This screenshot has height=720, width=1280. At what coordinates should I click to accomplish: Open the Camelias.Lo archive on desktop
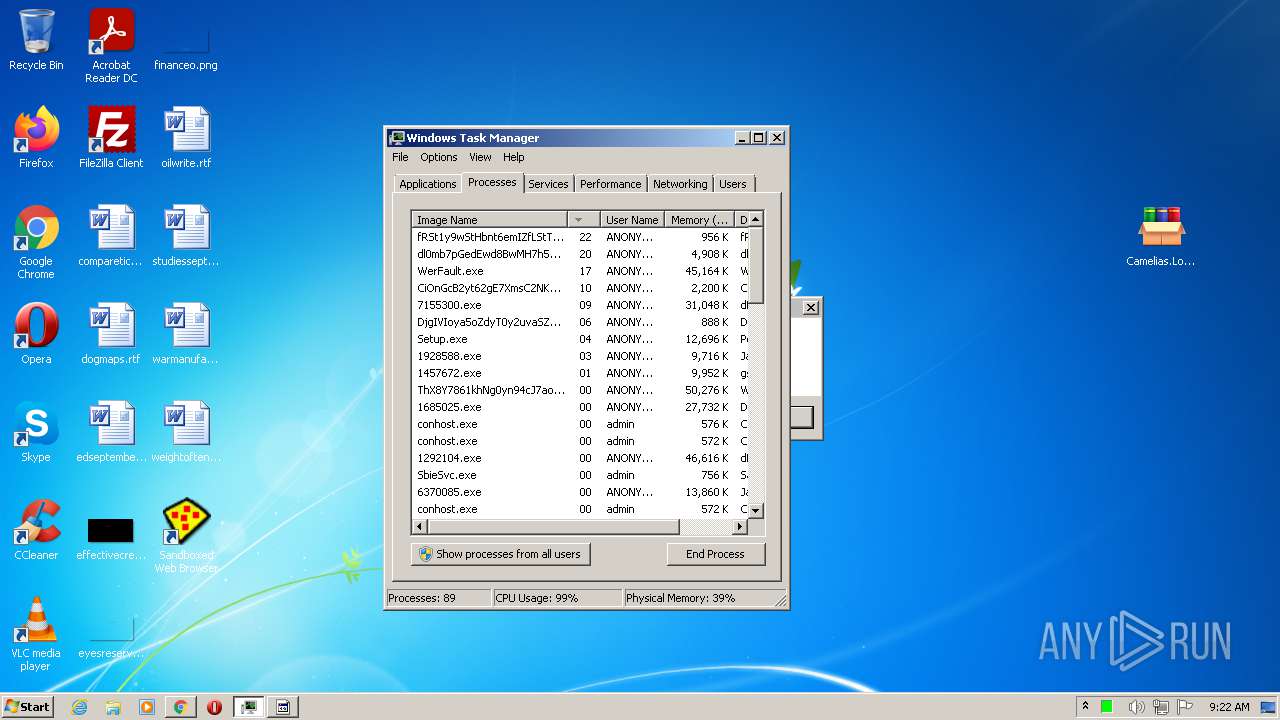[x=1161, y=236]
